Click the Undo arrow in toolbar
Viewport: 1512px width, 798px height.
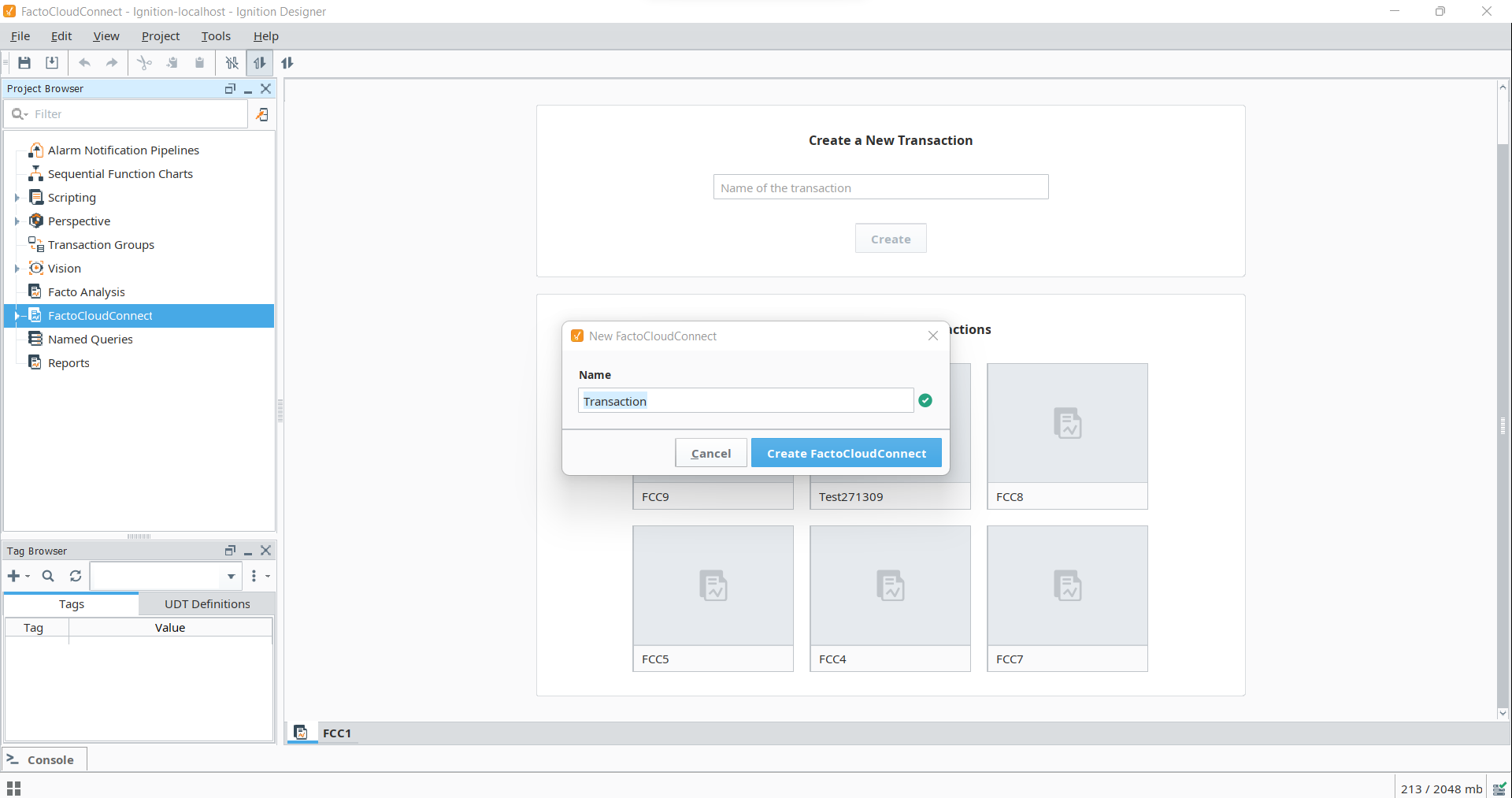tap(84, 63)
